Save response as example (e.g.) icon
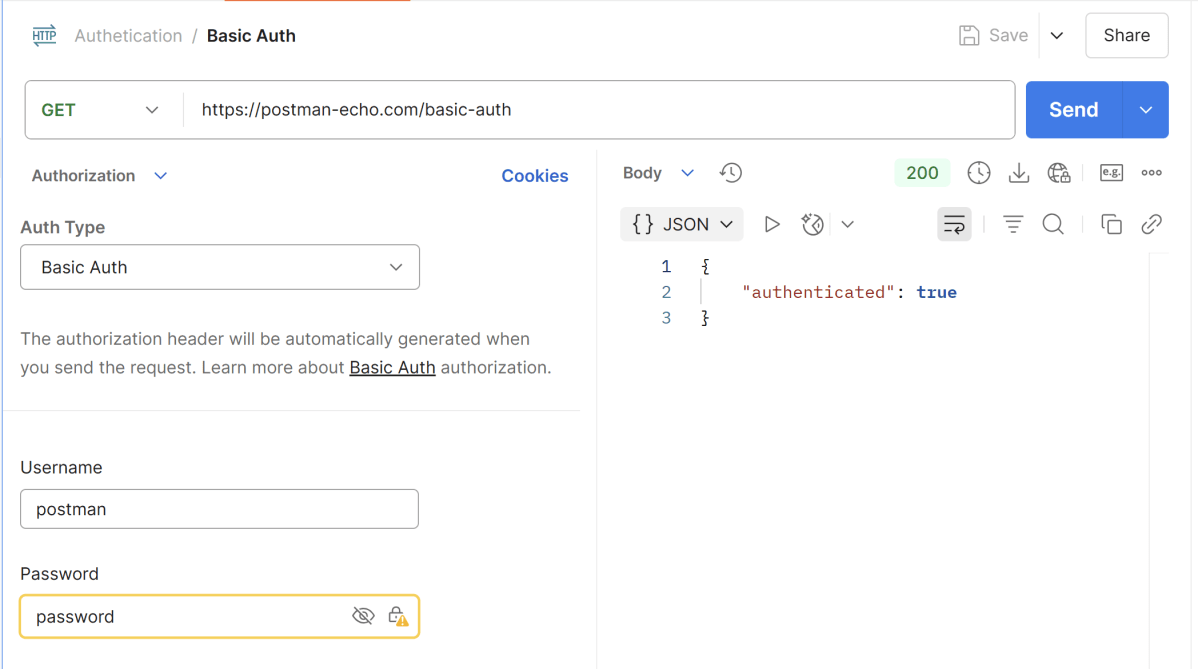 tap(1111, 173)
